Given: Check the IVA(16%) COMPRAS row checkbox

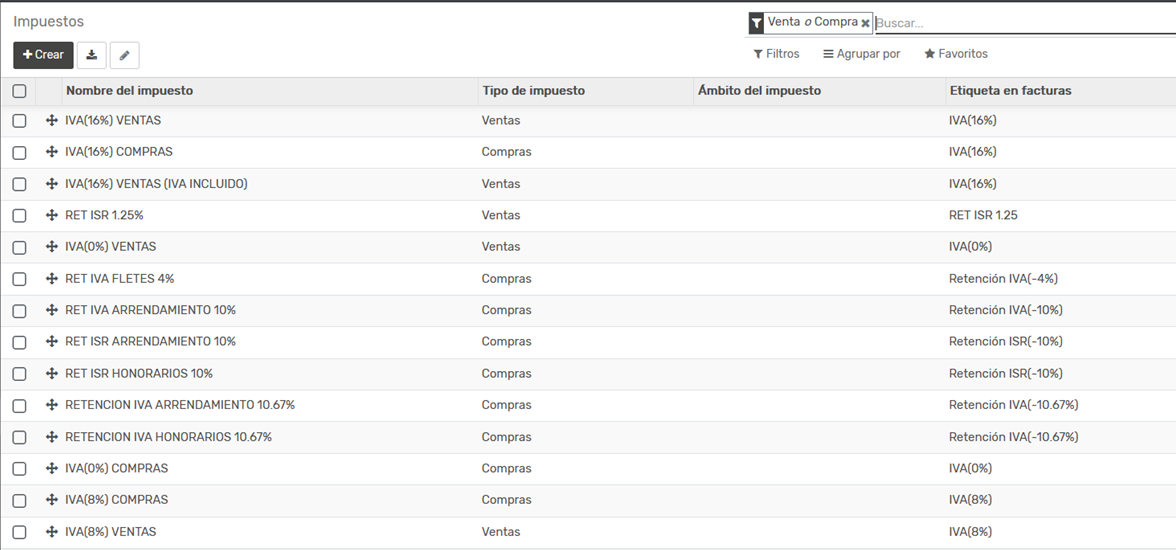Looking at the screenshot, I should pyautogui.click(x=19, y=153).
